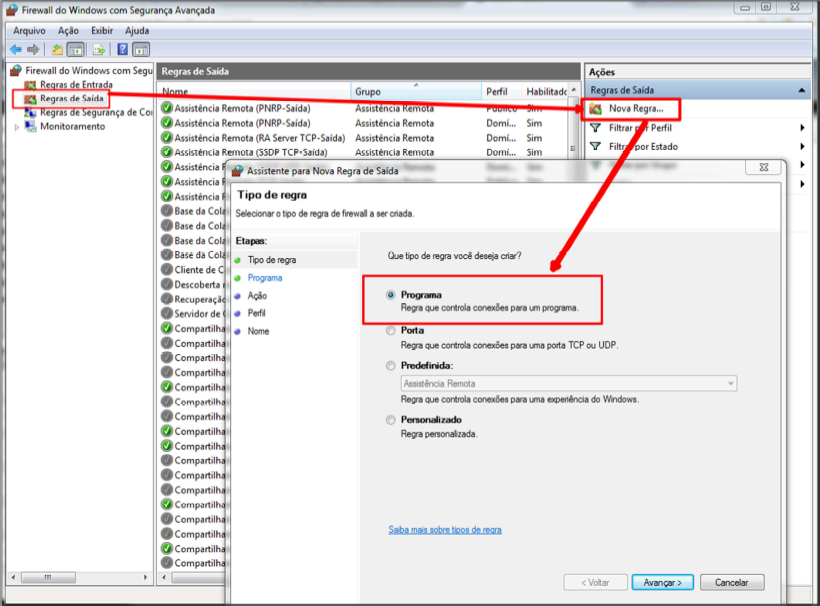
Task: Select the Personalizado rule type radio button
Action: click(x=391, y=420)
